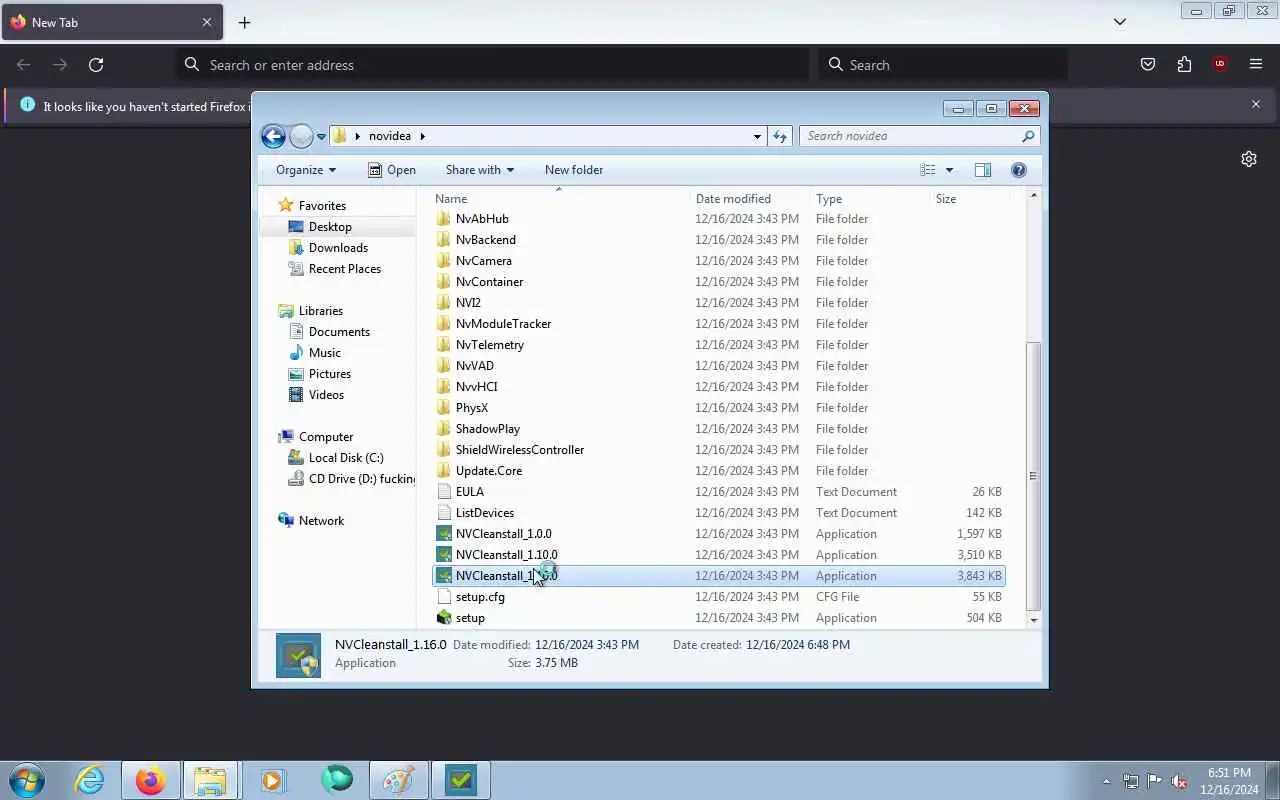Click the volume tray icon
The width and height of the screenshot is (1280, 800).
(x=1179, y=781)
